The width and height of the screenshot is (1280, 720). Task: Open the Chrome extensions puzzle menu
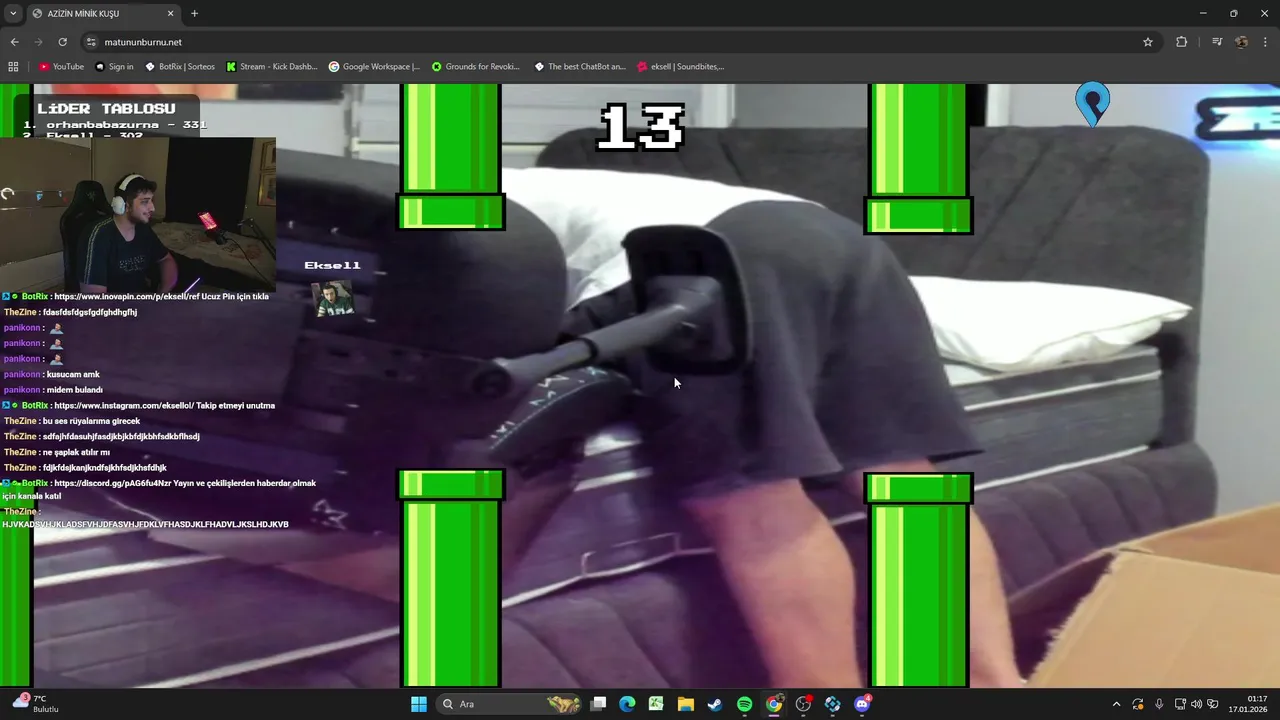pos(1181,42)
